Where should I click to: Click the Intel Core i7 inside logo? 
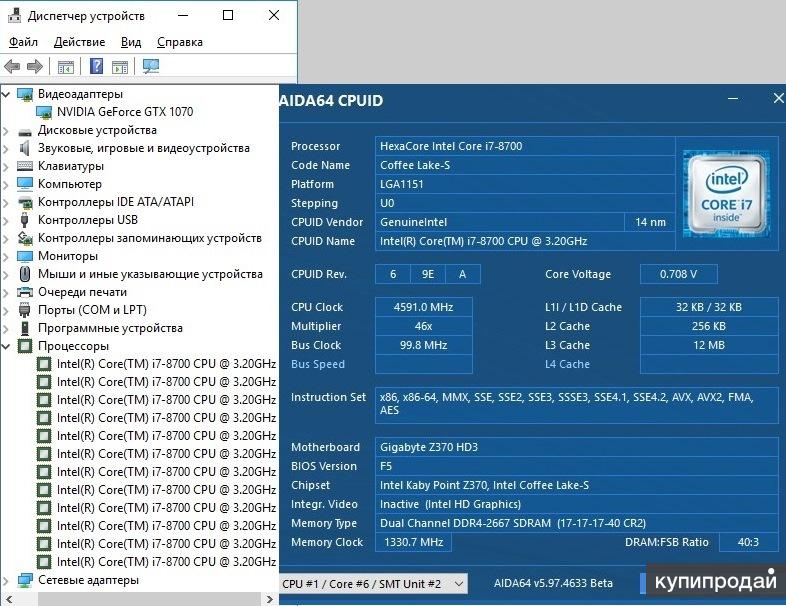tap(726, 194)
